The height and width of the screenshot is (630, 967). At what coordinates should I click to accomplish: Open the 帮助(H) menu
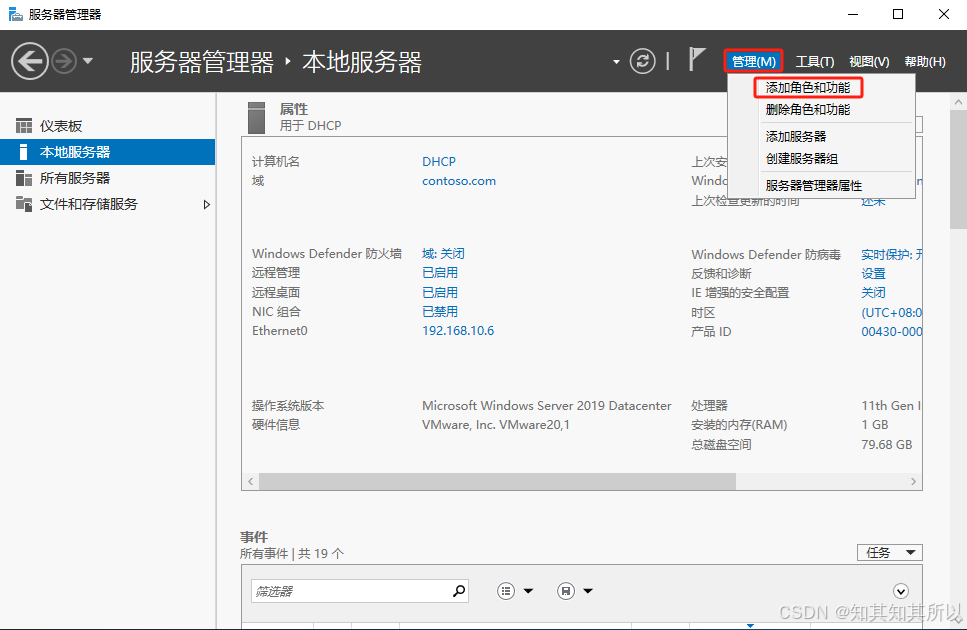[924, 62]
